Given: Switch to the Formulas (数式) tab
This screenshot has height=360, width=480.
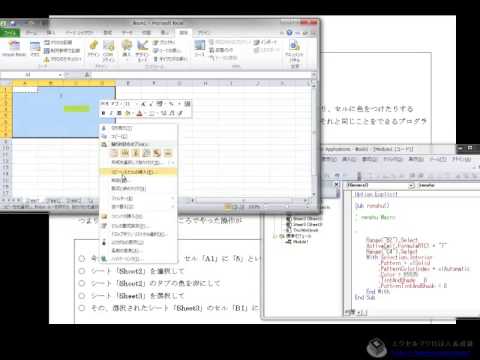Looking at the screenshot, I should point(108,33).
